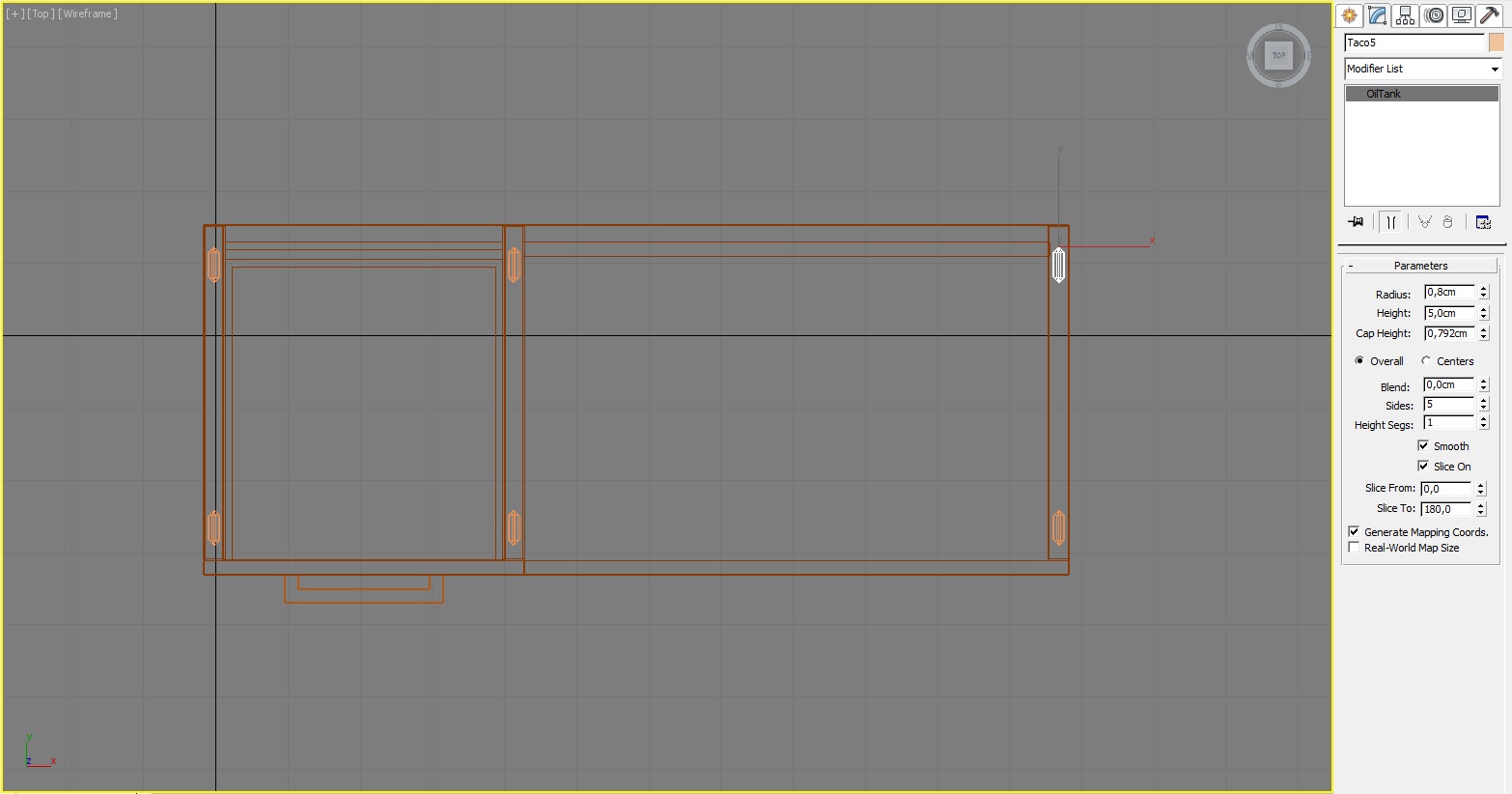Open the object color swatch for Taco5
Screen dimensions: 1512x794
coord(1497,43)
